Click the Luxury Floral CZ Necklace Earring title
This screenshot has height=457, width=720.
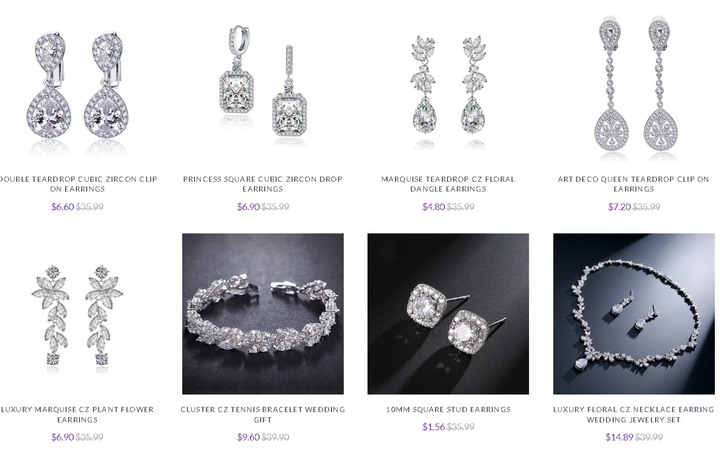click(634, 414)
